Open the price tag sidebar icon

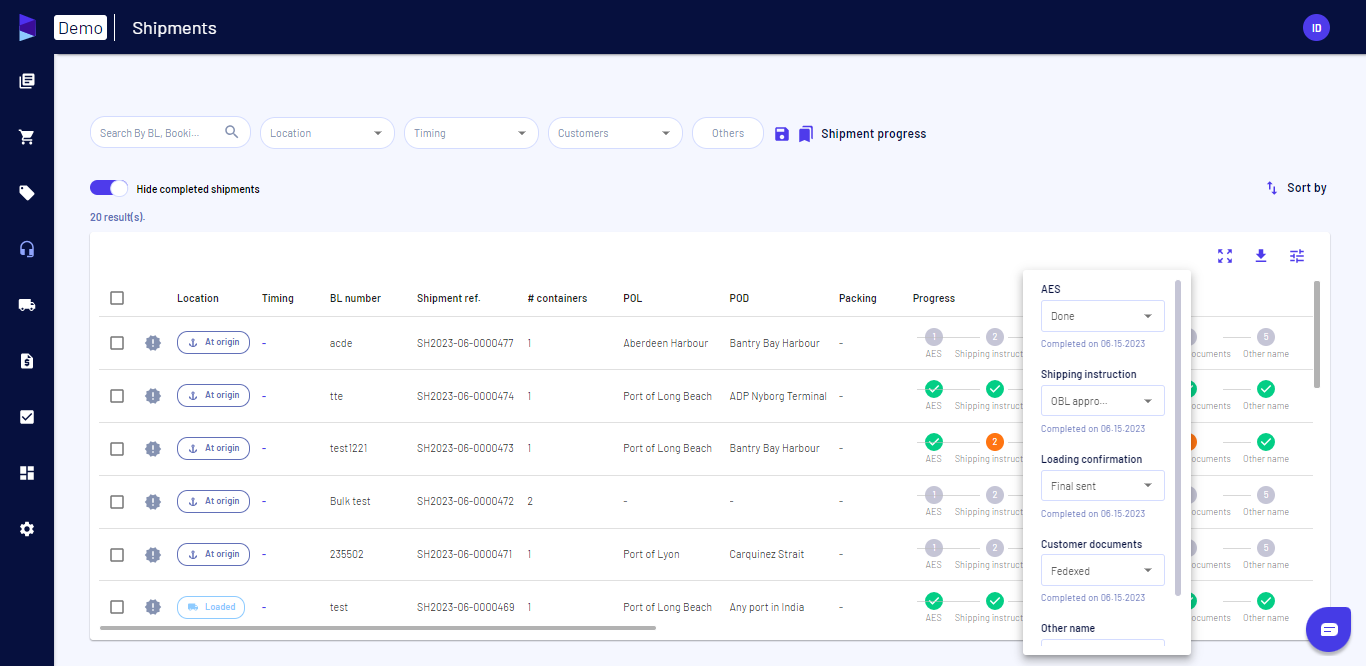[27, 193]
